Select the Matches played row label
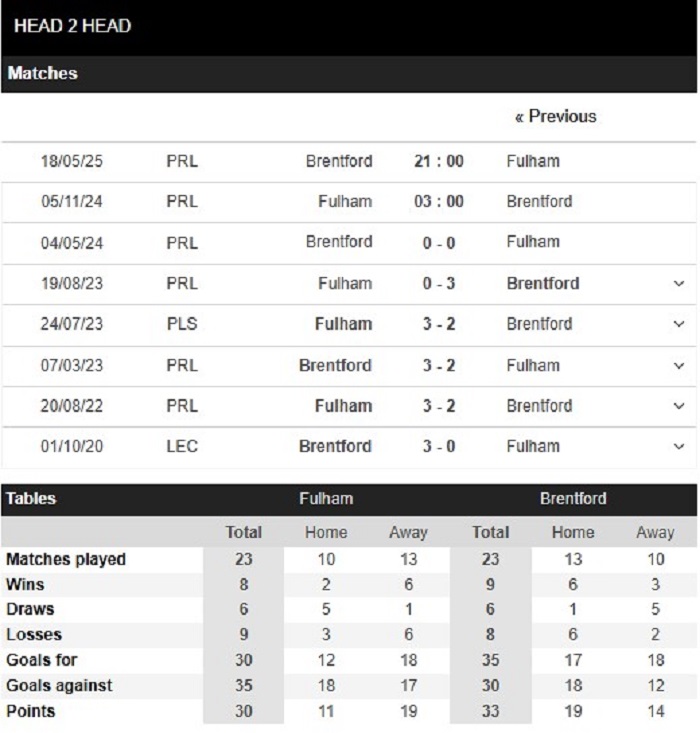Viewport: 700px width, 733px height. click(x=66, y=559)
